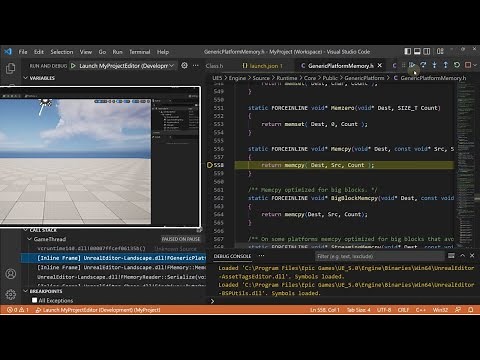Click the debug console input prompt
This screenshot has width=480, height=360.
343,301
